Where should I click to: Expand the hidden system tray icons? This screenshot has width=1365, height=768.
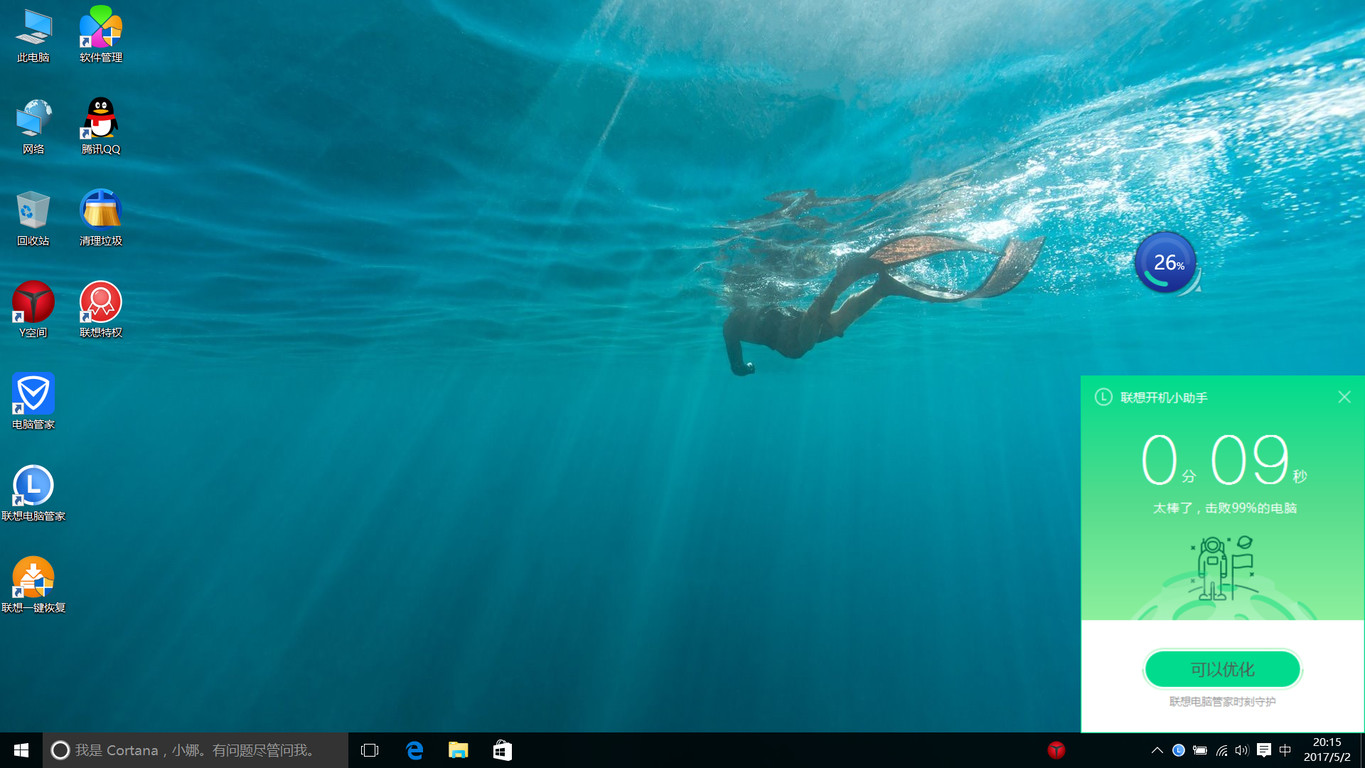[x=1157, y=750]
